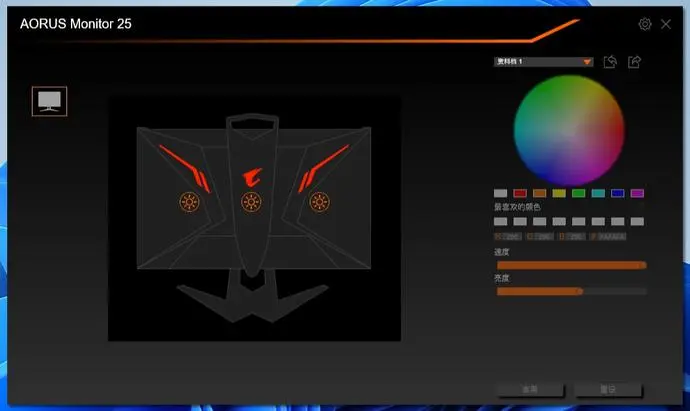Click the 'AORUS Monitor 25' window title
This screenshot has width=690, height=411.
76,24
